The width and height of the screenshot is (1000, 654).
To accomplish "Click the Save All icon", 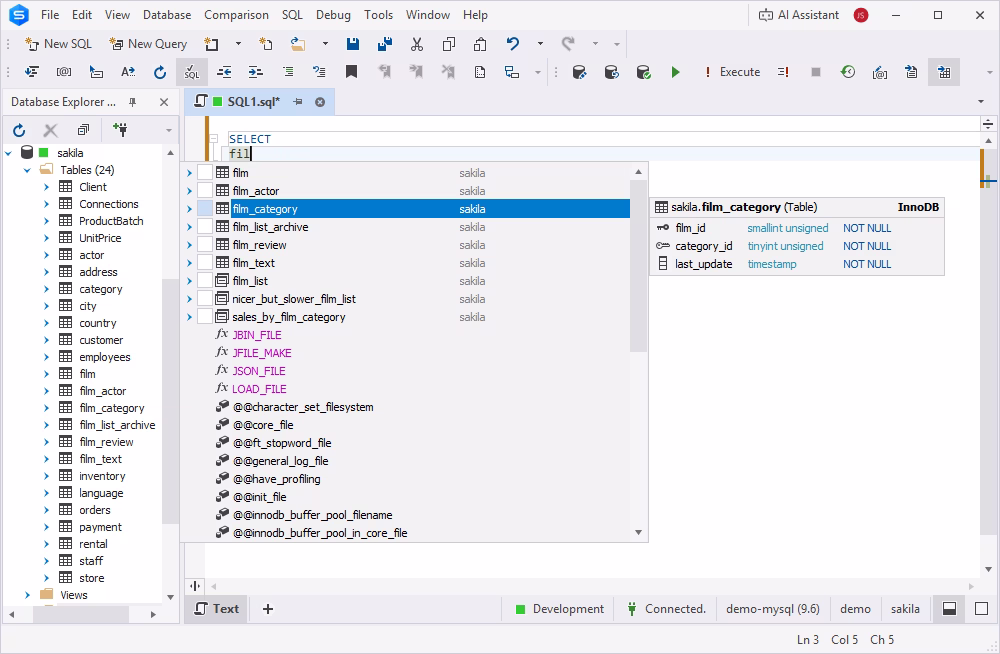I will click(385, 43).
